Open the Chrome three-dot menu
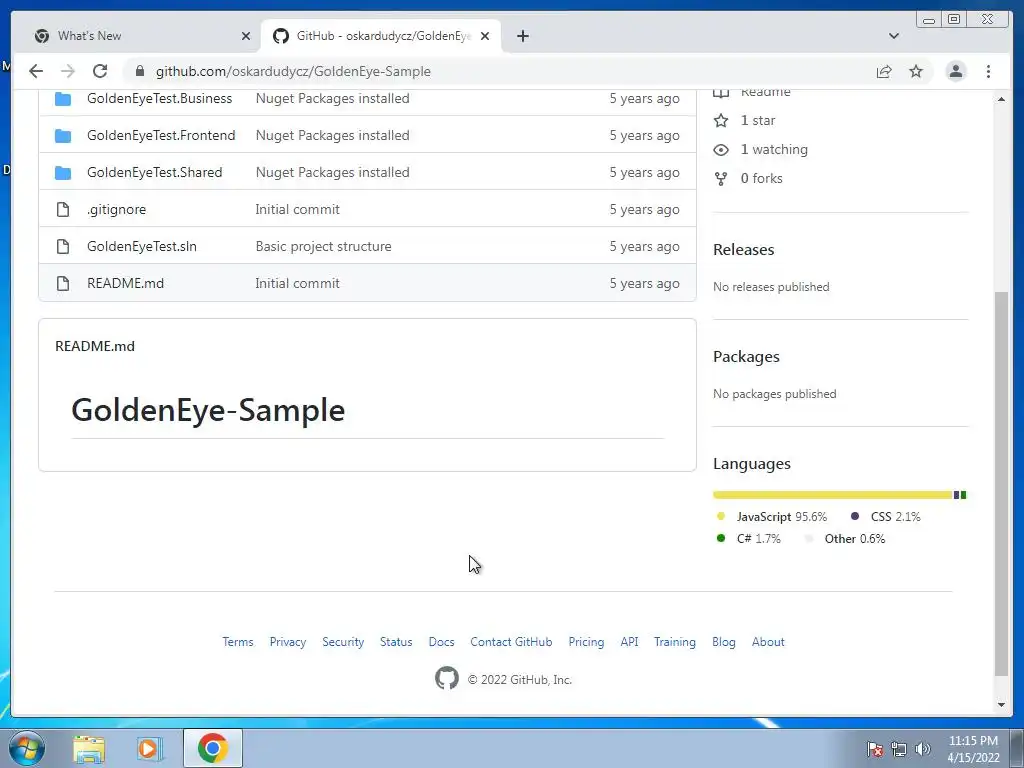This screenshot has height=768, width=1024. point(988,71)
